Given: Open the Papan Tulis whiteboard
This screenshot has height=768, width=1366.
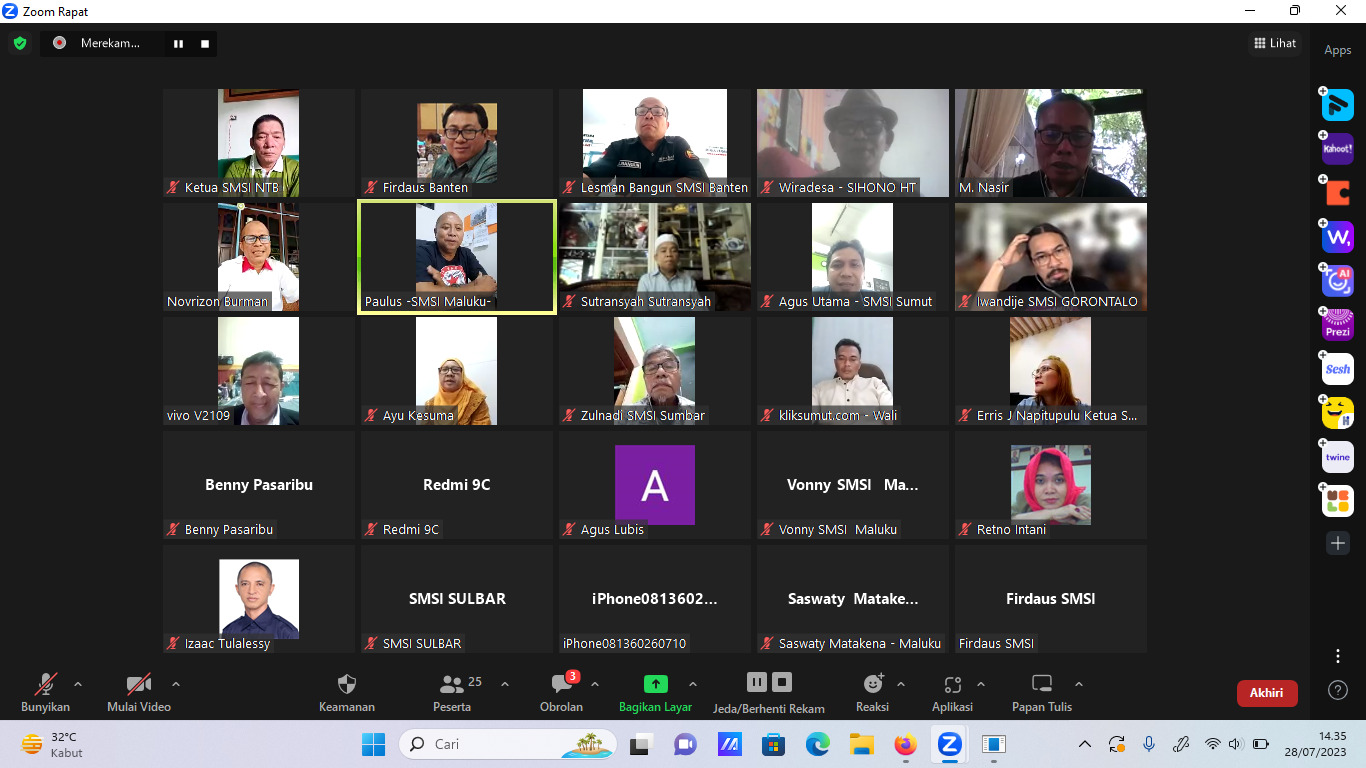Looking at the screenshot, I should tap(1041, 685).
